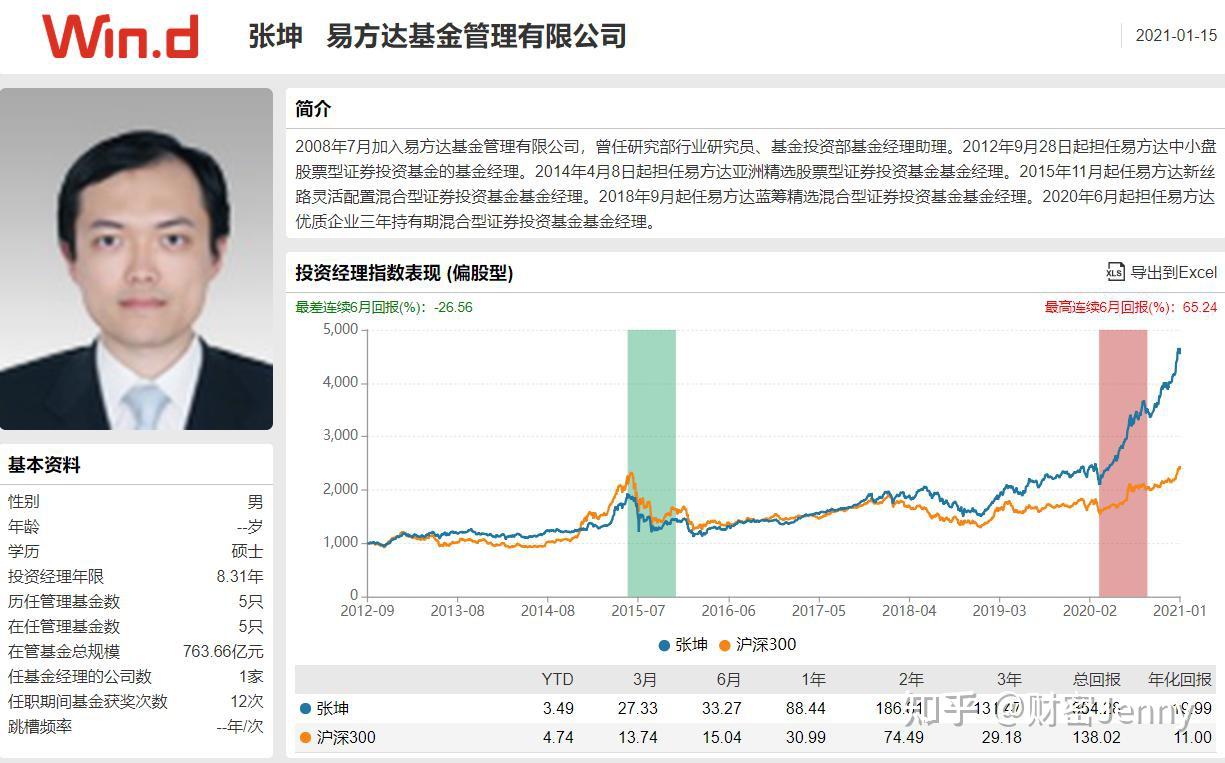Toggle the orange 沪深300 legend marker under the chart
Screen dimensions: 1225x763
(725, 645)
